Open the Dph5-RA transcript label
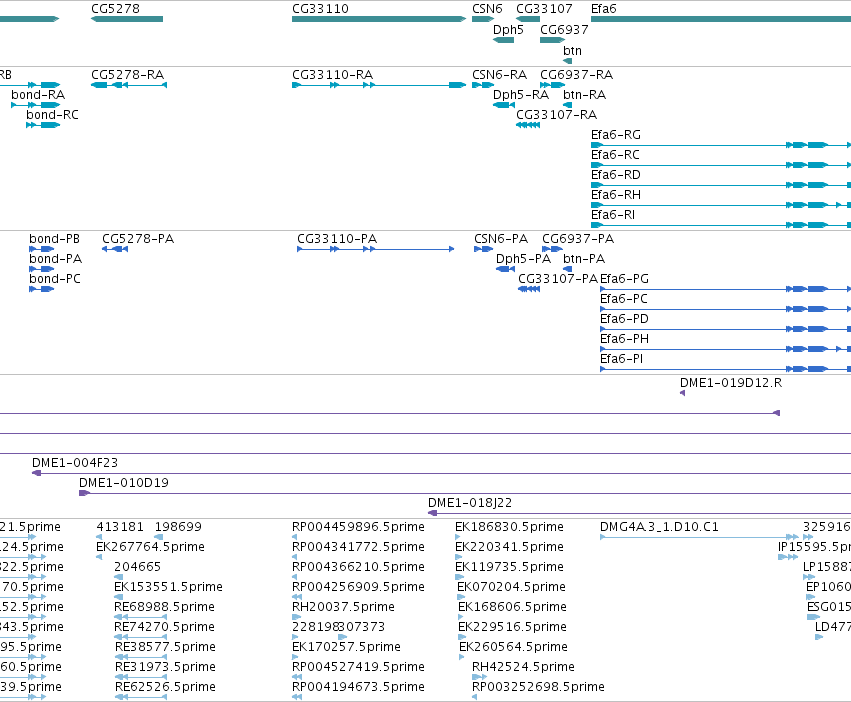The width and height of the screenshot is (851, 702). tap(520, 94)
